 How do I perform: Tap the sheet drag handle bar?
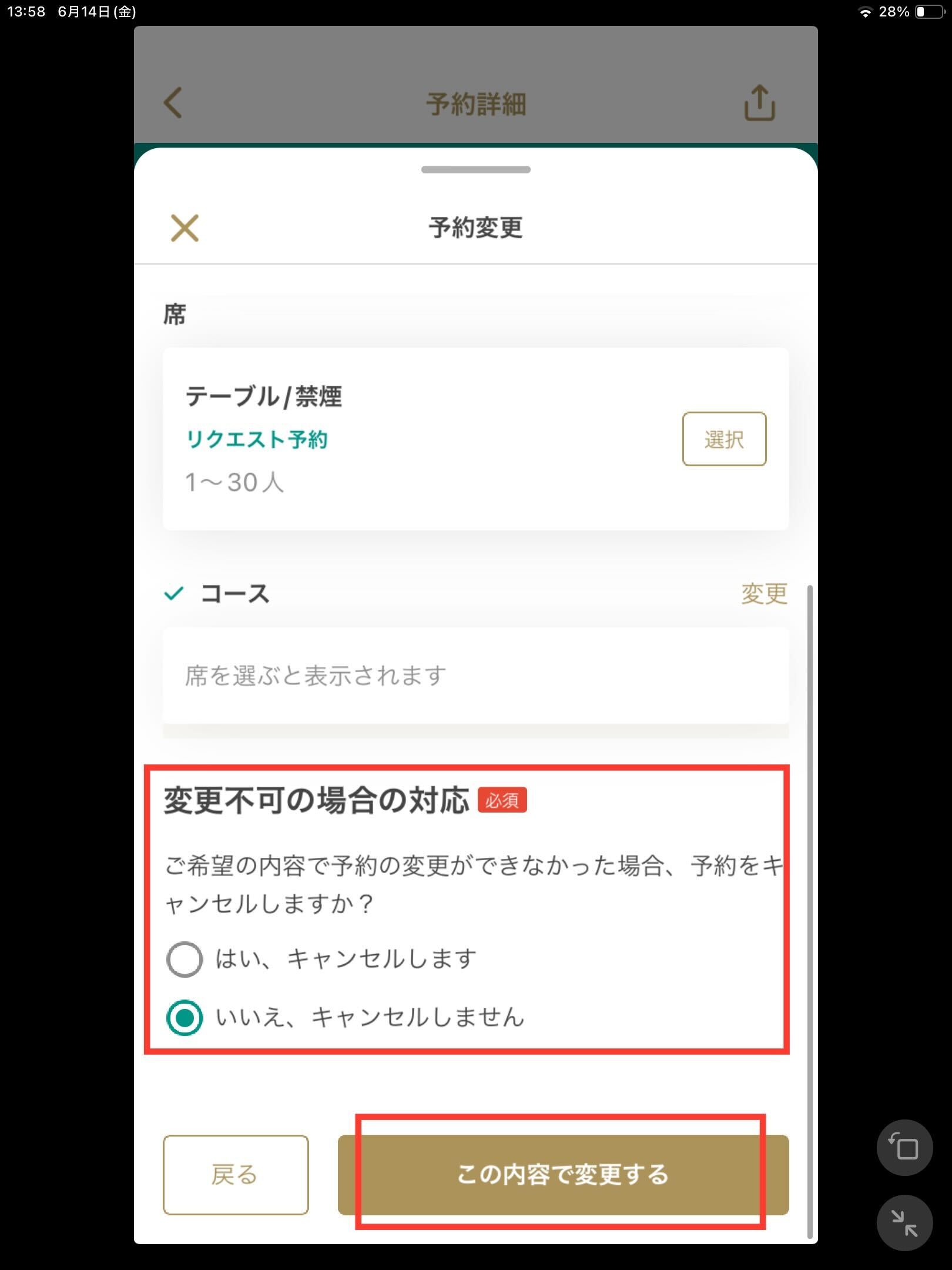point(476,169)
